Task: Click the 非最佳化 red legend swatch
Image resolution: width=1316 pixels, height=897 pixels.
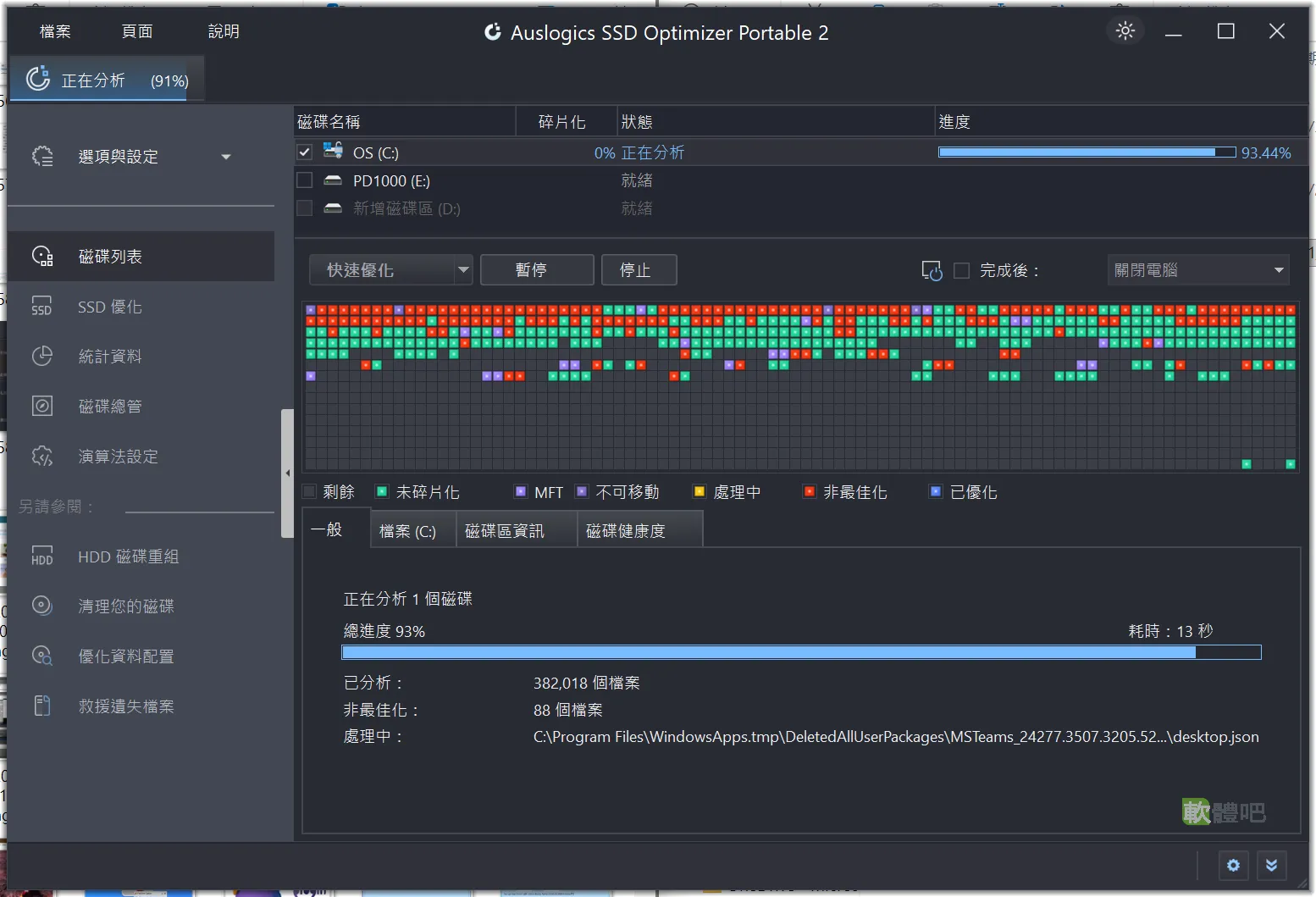Action: pos(810,491)
